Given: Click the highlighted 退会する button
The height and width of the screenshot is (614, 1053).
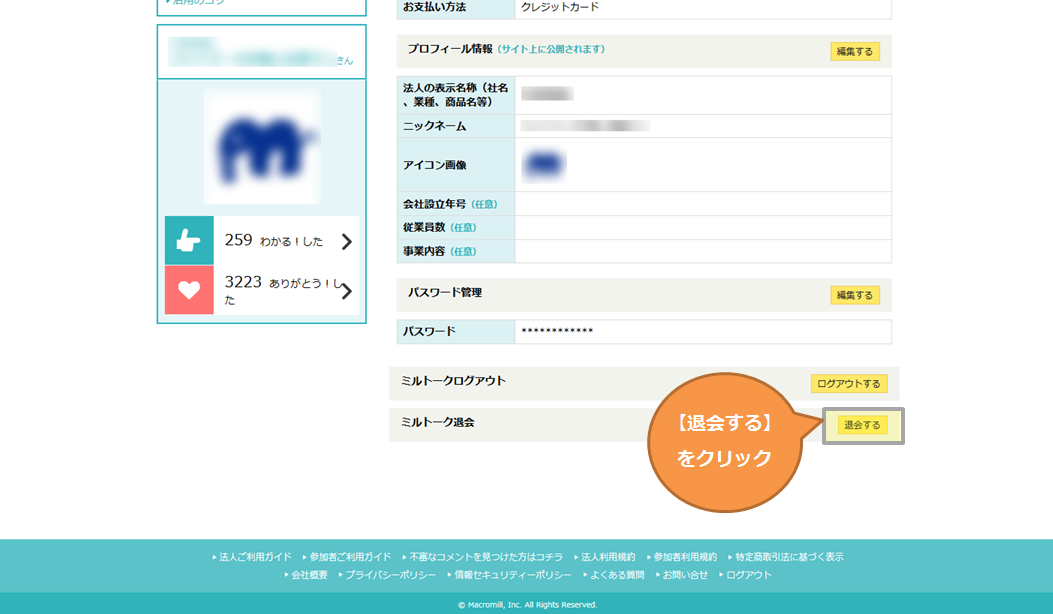Looking at the screenshot, I should tap(862, 425).
